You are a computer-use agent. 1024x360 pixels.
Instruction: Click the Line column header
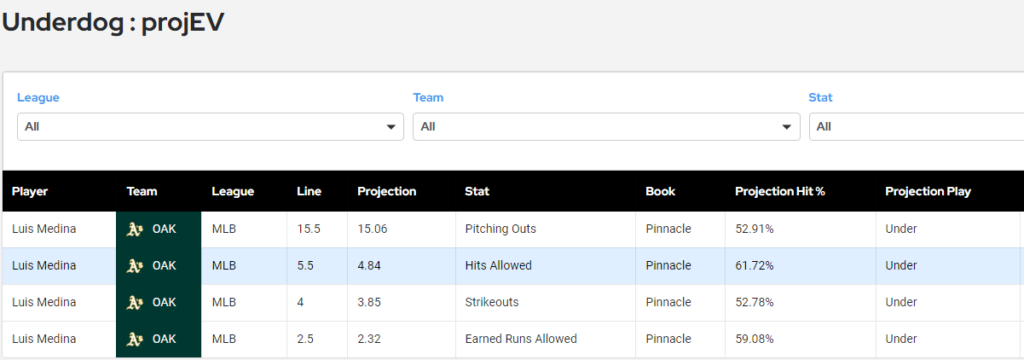point(309,191)
